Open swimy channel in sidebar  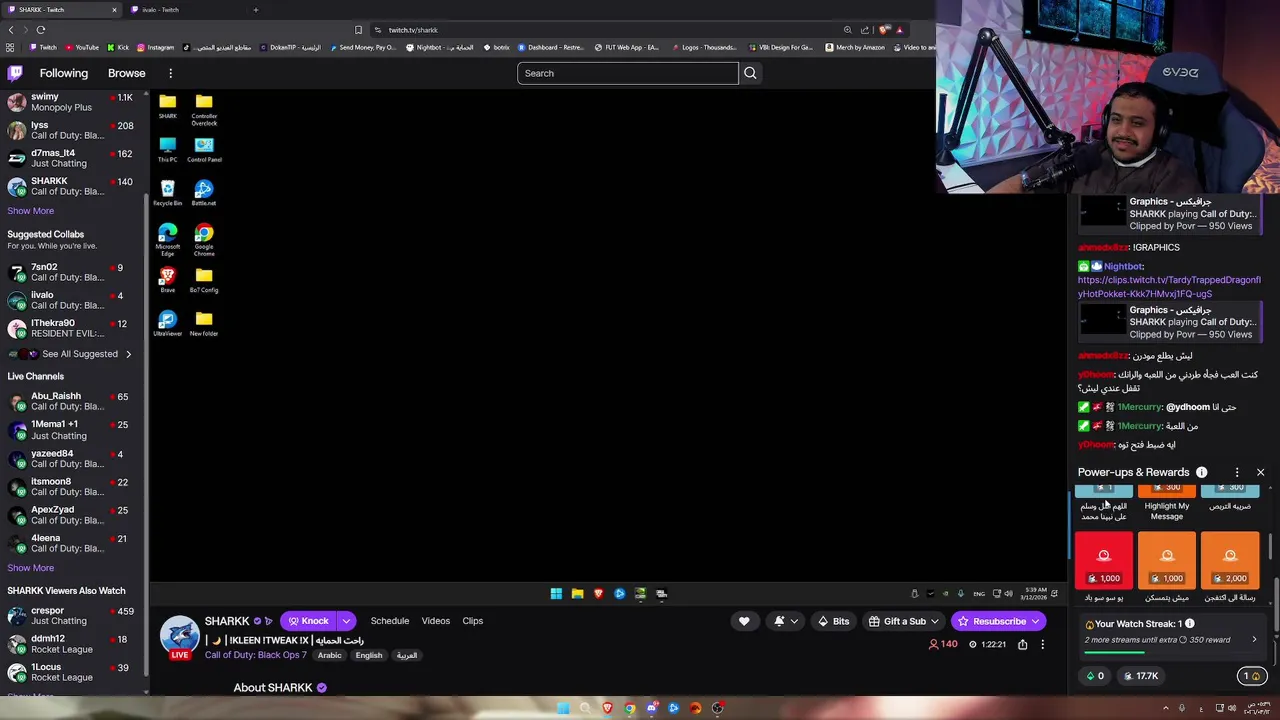[72, 102]
